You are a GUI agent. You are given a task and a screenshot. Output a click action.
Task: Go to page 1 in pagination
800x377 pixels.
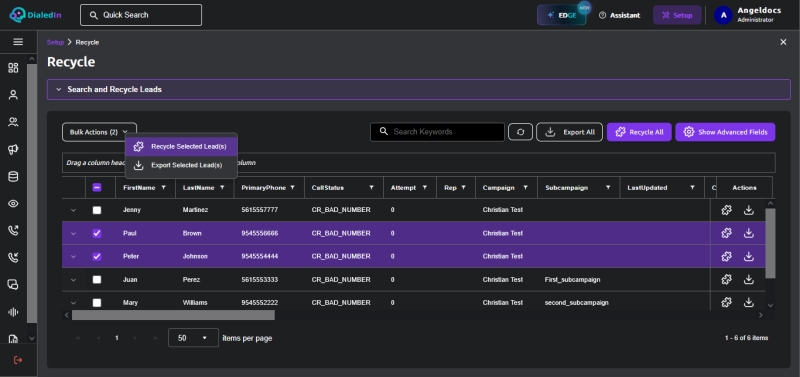pos(117,338)
